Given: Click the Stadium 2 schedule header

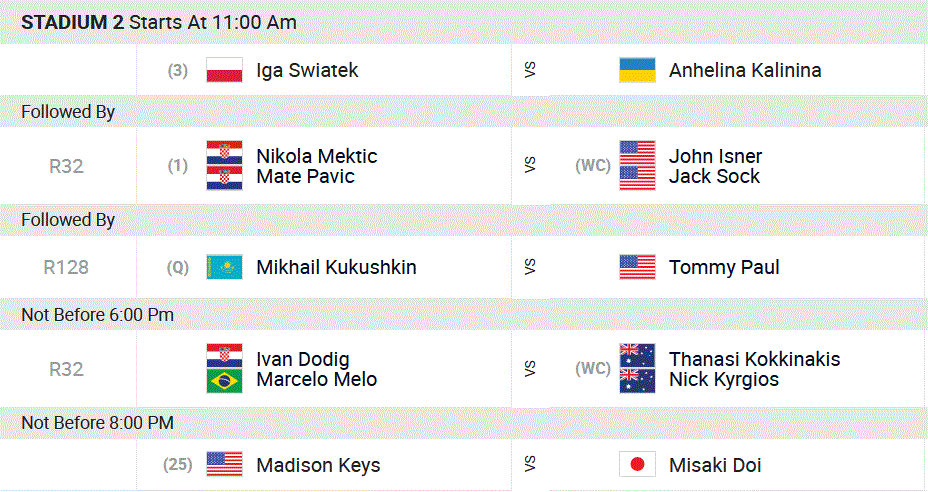Looking at the screenshot, I should pos(158,22).
